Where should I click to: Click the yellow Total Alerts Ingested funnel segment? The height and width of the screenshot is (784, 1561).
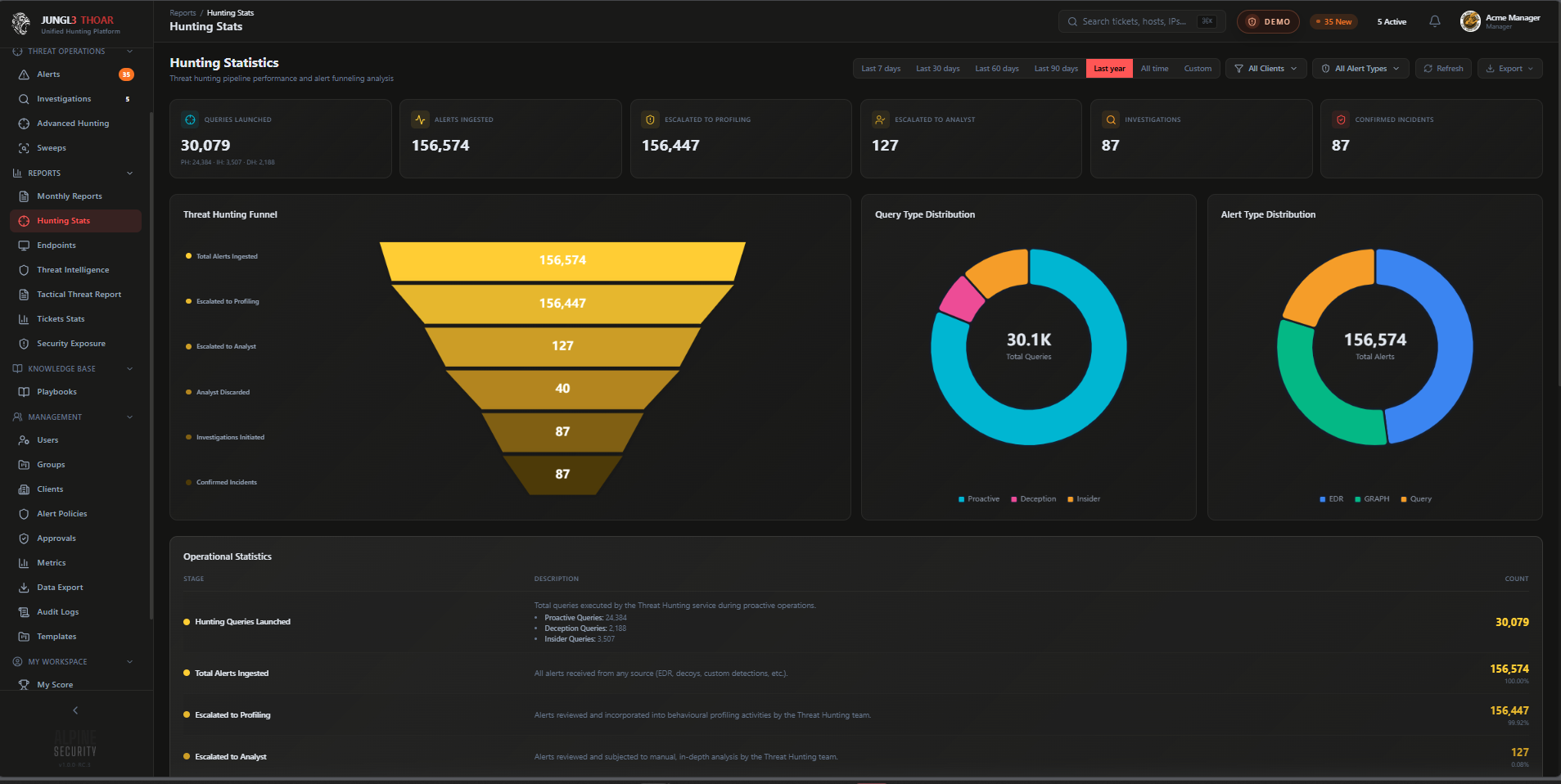562,261
